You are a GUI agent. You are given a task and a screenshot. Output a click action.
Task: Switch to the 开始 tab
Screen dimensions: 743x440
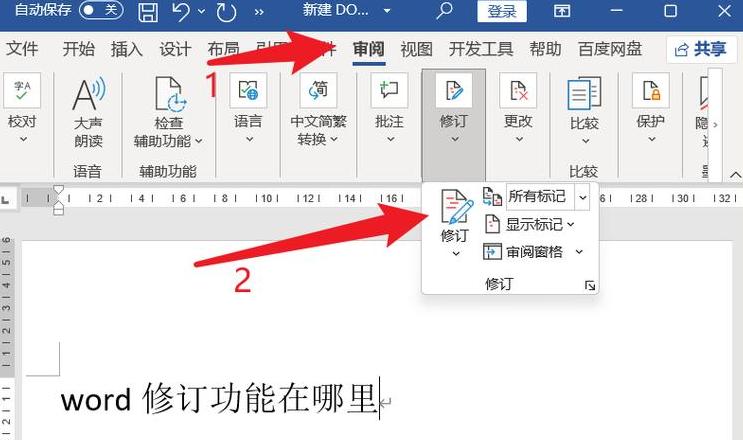pyautogui.click(x=79, y=49)
